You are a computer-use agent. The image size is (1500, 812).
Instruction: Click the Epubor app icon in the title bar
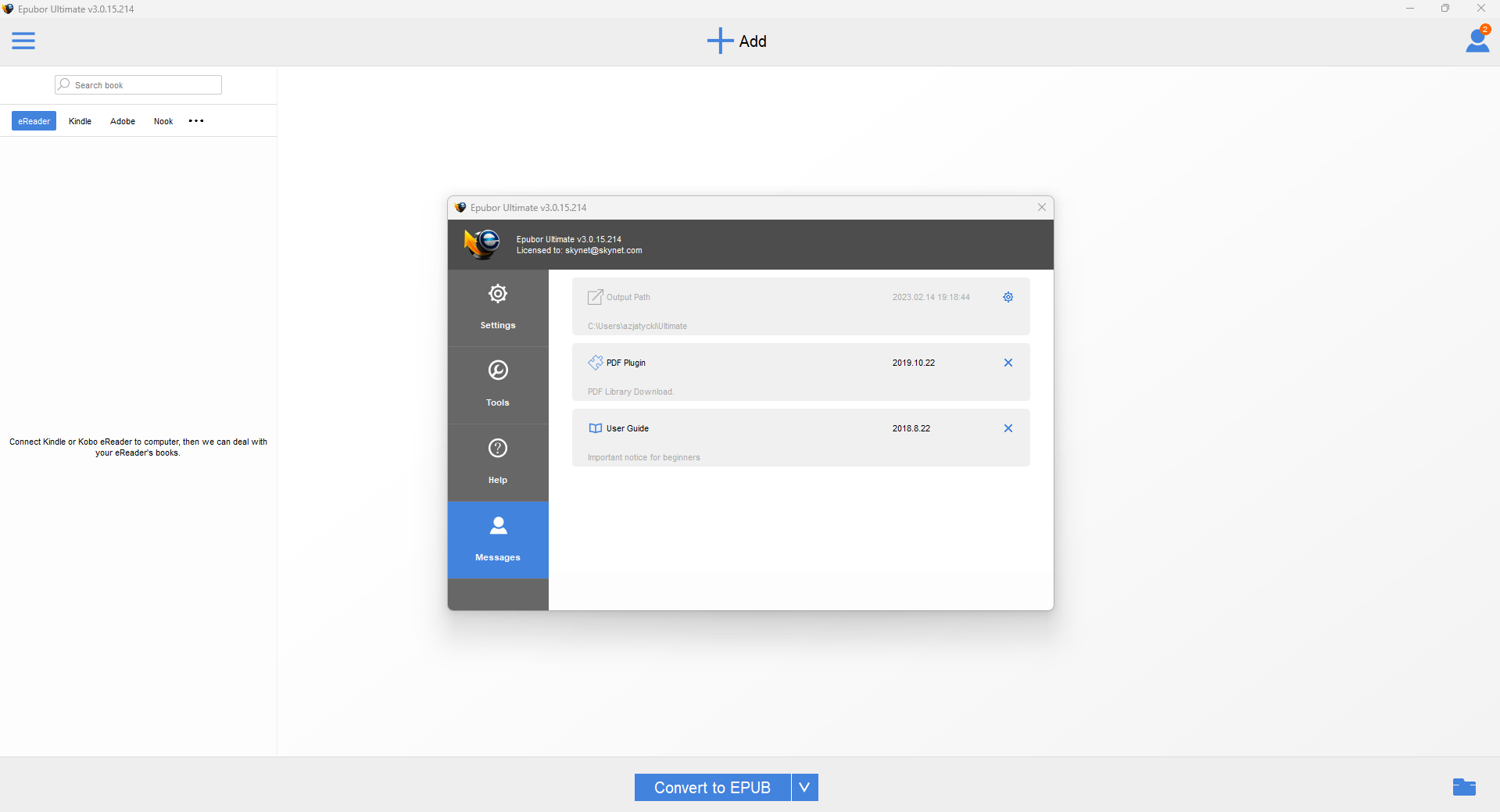click(8, 9)
